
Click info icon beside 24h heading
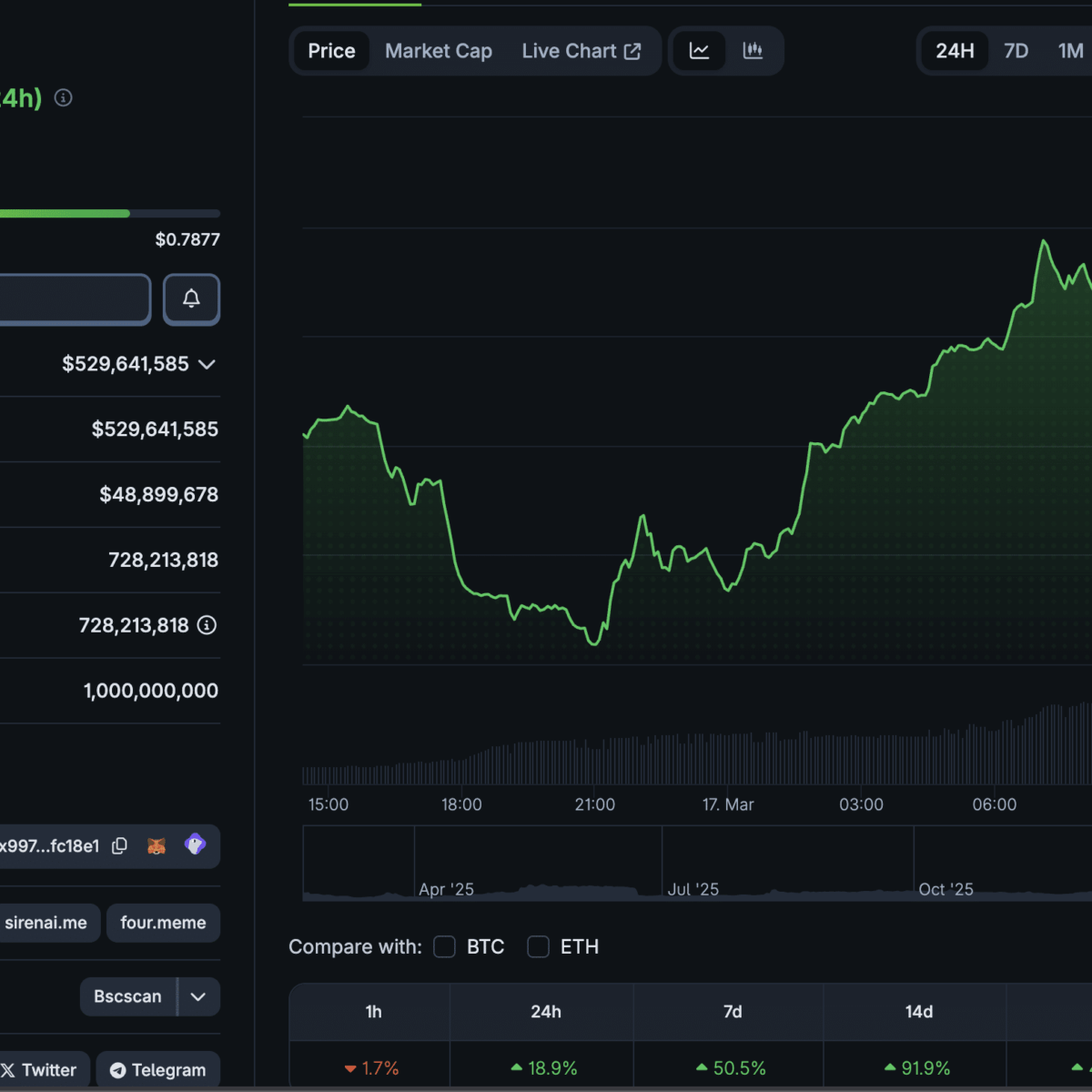point(63,97)
